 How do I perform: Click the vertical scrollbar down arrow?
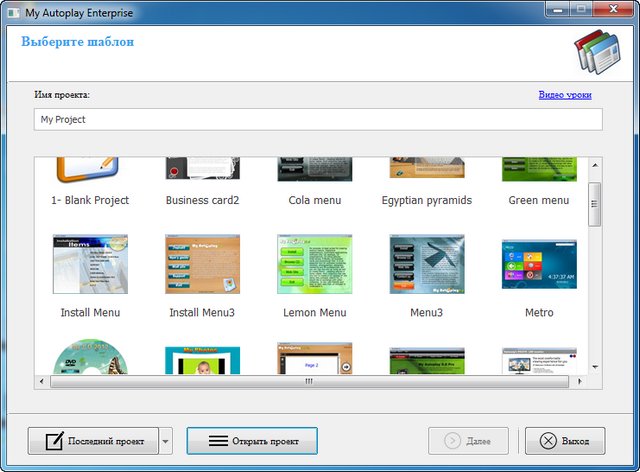coord(595,367)
